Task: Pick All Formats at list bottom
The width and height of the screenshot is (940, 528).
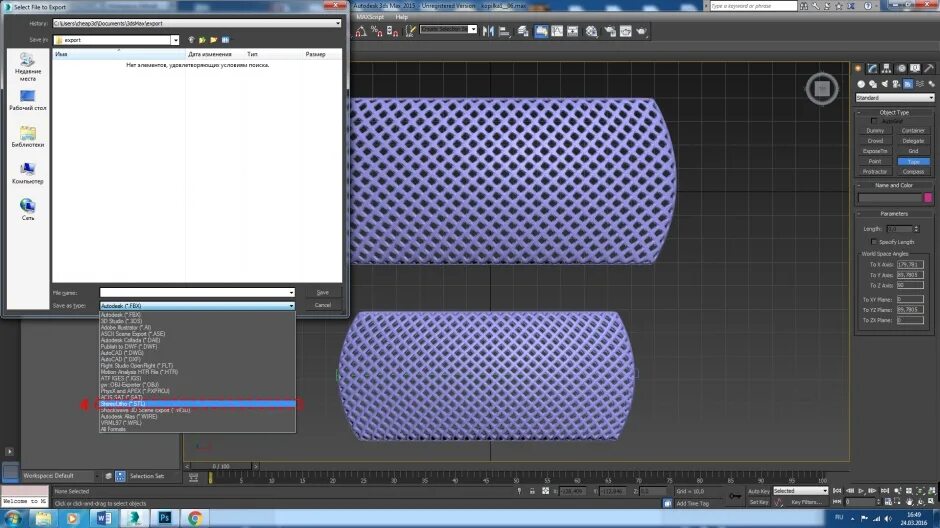Action: coord(197,429)
